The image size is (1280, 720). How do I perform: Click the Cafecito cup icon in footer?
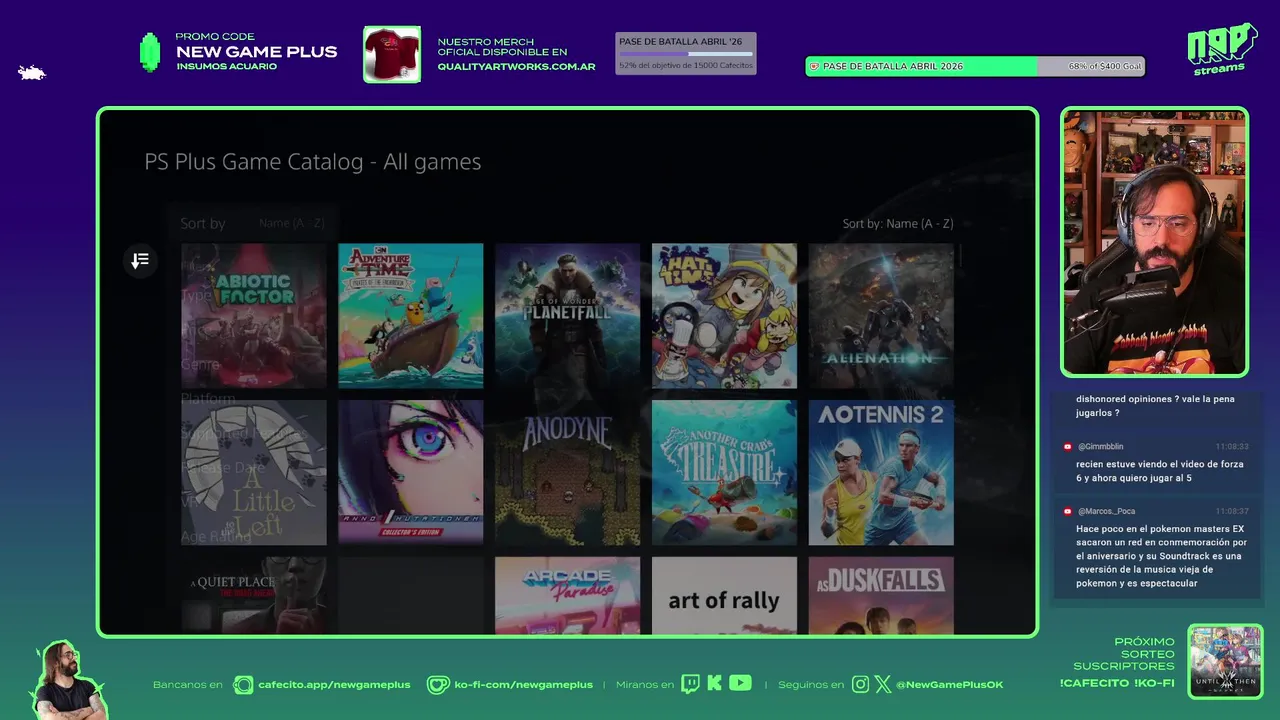[243, 685]
